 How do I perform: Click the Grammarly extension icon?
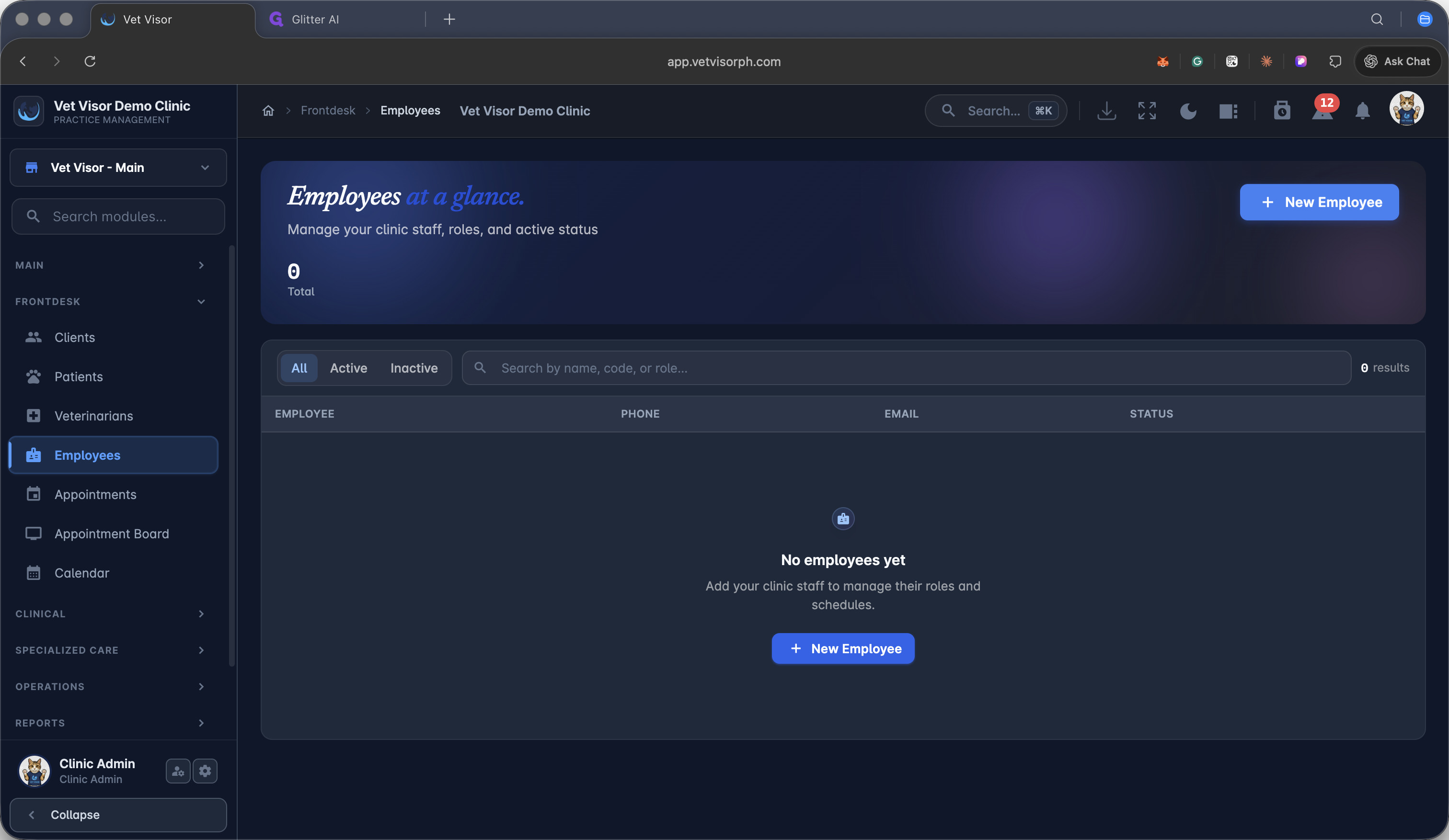1197,61
